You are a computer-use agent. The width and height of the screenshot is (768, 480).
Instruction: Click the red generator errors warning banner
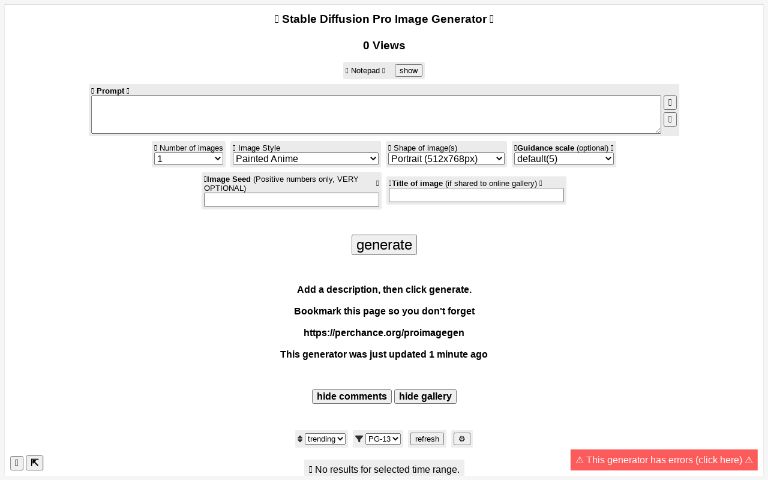[664, 460]
